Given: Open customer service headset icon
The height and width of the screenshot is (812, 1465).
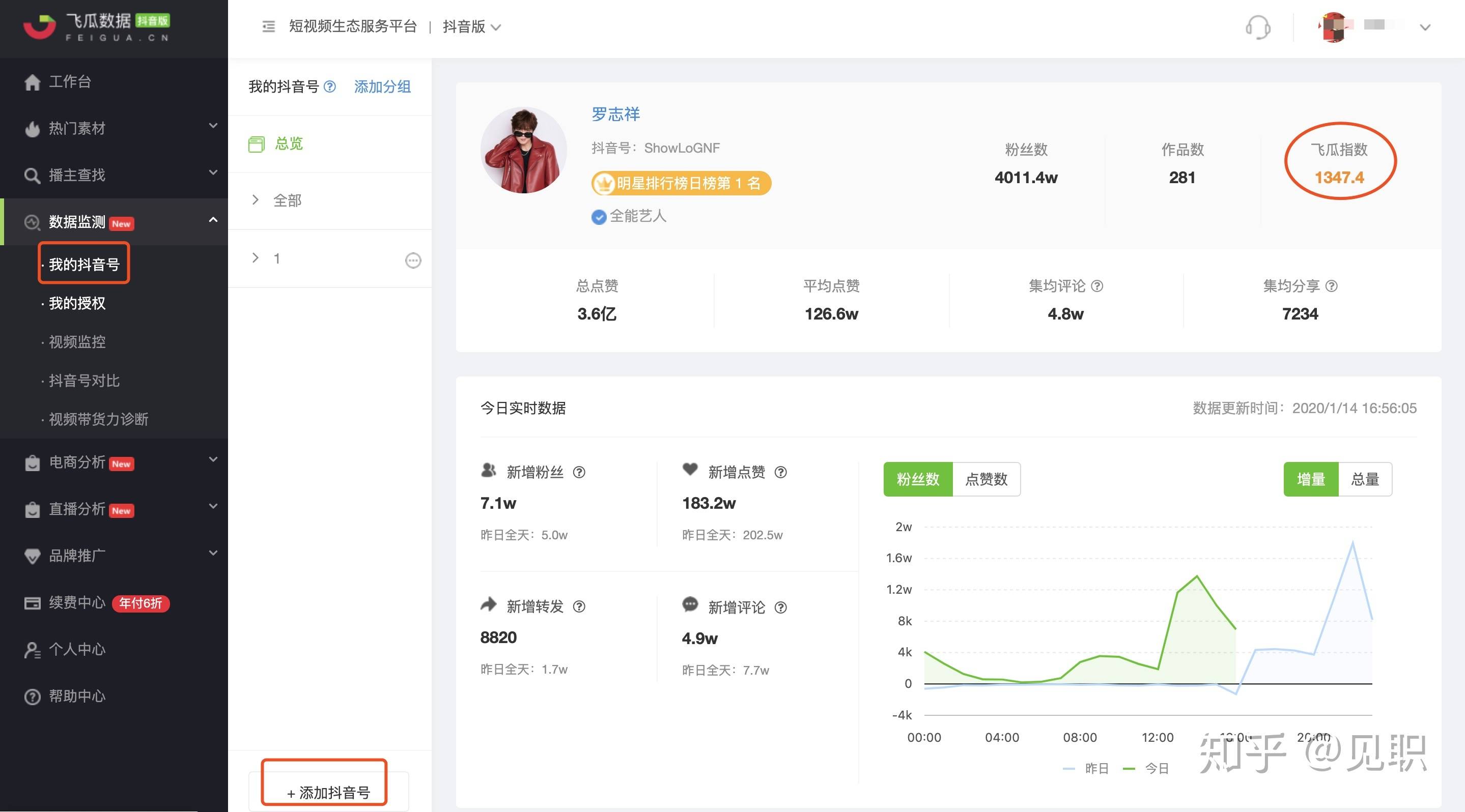Looking at the screenshot, I should (x=1258, y=26).
